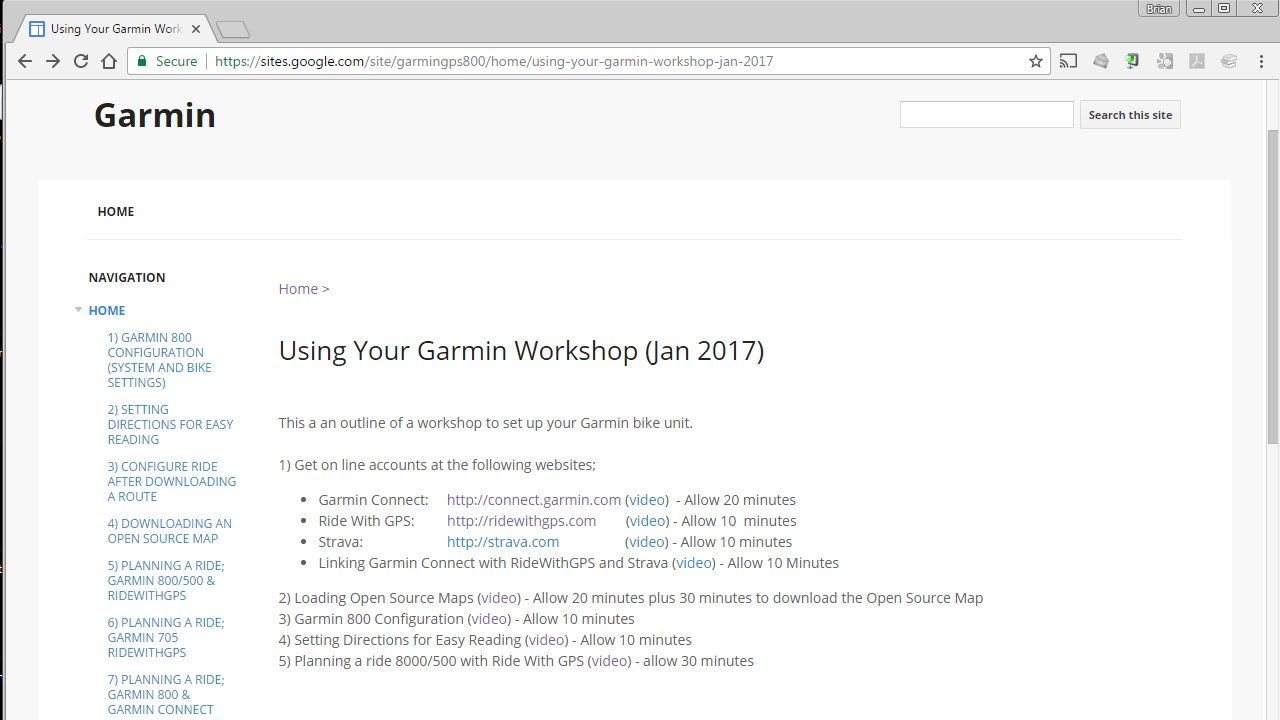Click the browser back navigation arrow
Screen dimensions: 1280x720
point(24,61)
